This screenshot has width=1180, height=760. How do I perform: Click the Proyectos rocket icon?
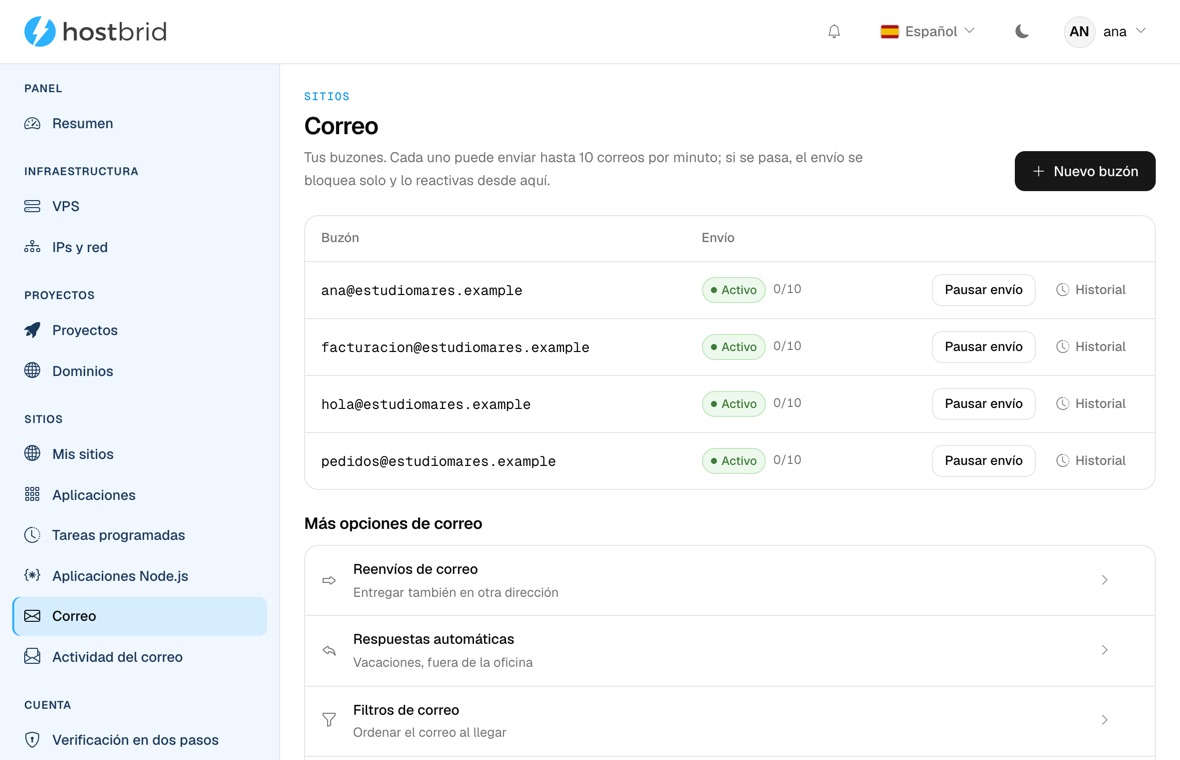32,330
